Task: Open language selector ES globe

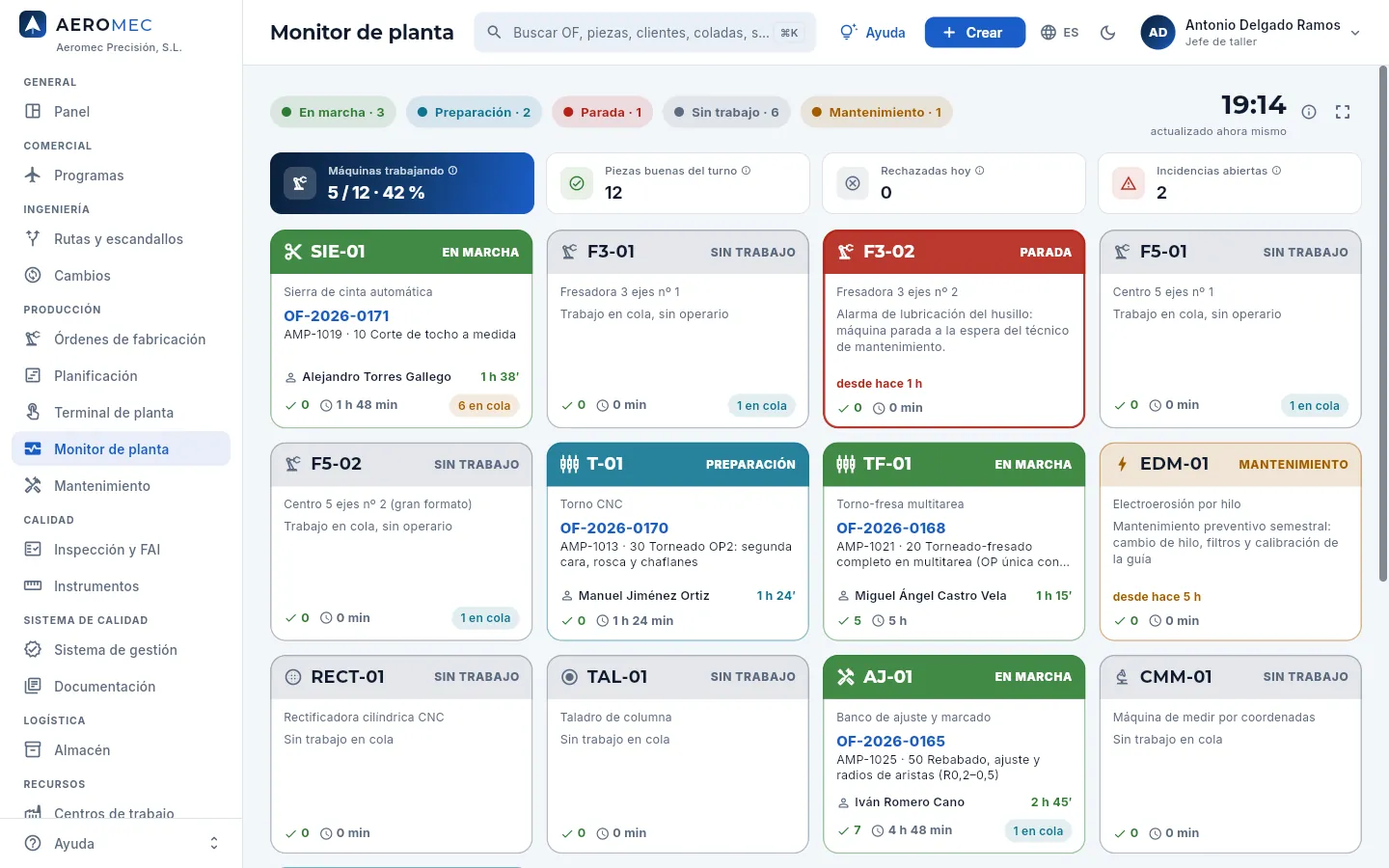Action: tap(1059, 32)
